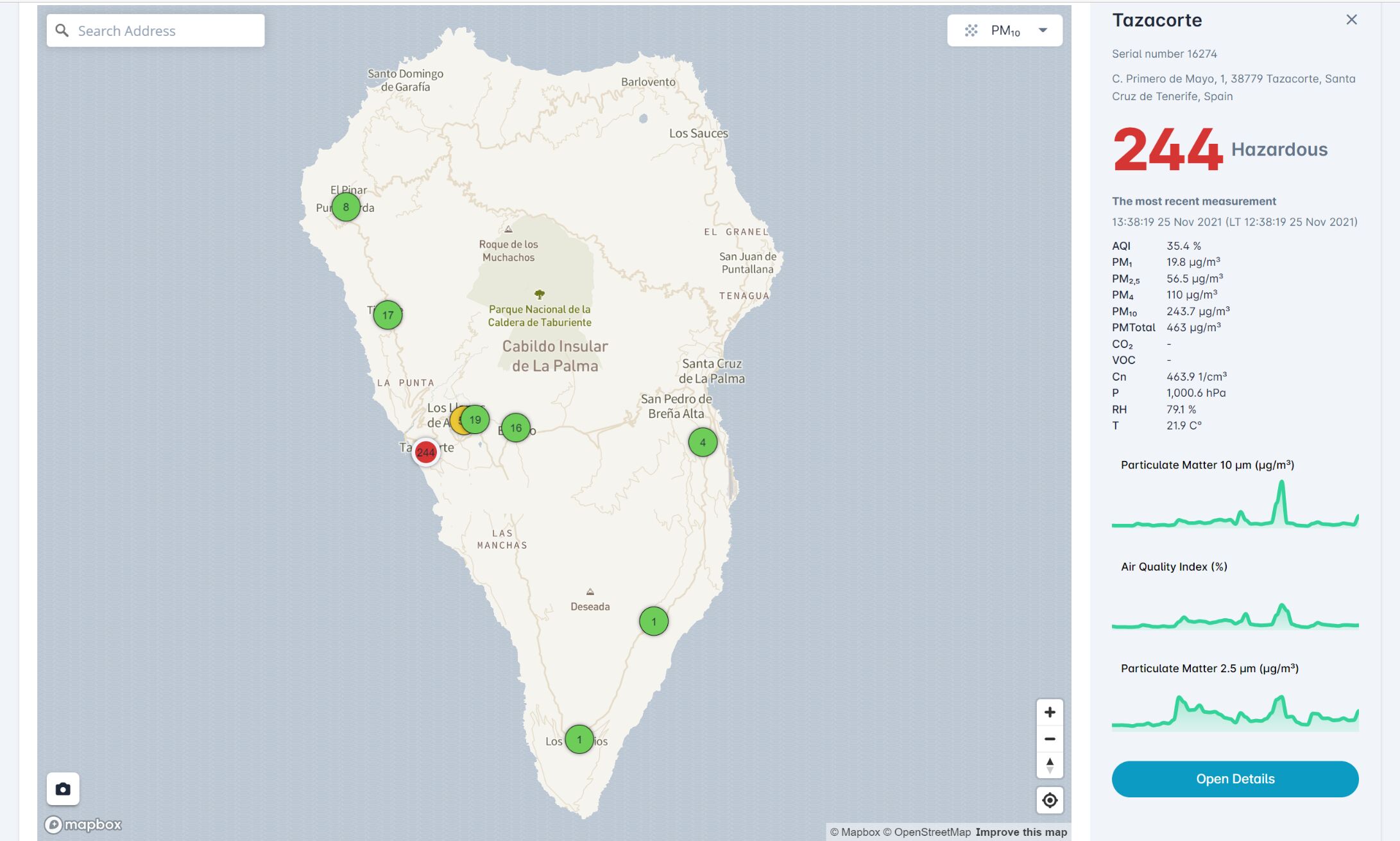Close the Tazacorte sensor panel
This screenshot has height=841, width=1400.
[x=1351, y=20]
